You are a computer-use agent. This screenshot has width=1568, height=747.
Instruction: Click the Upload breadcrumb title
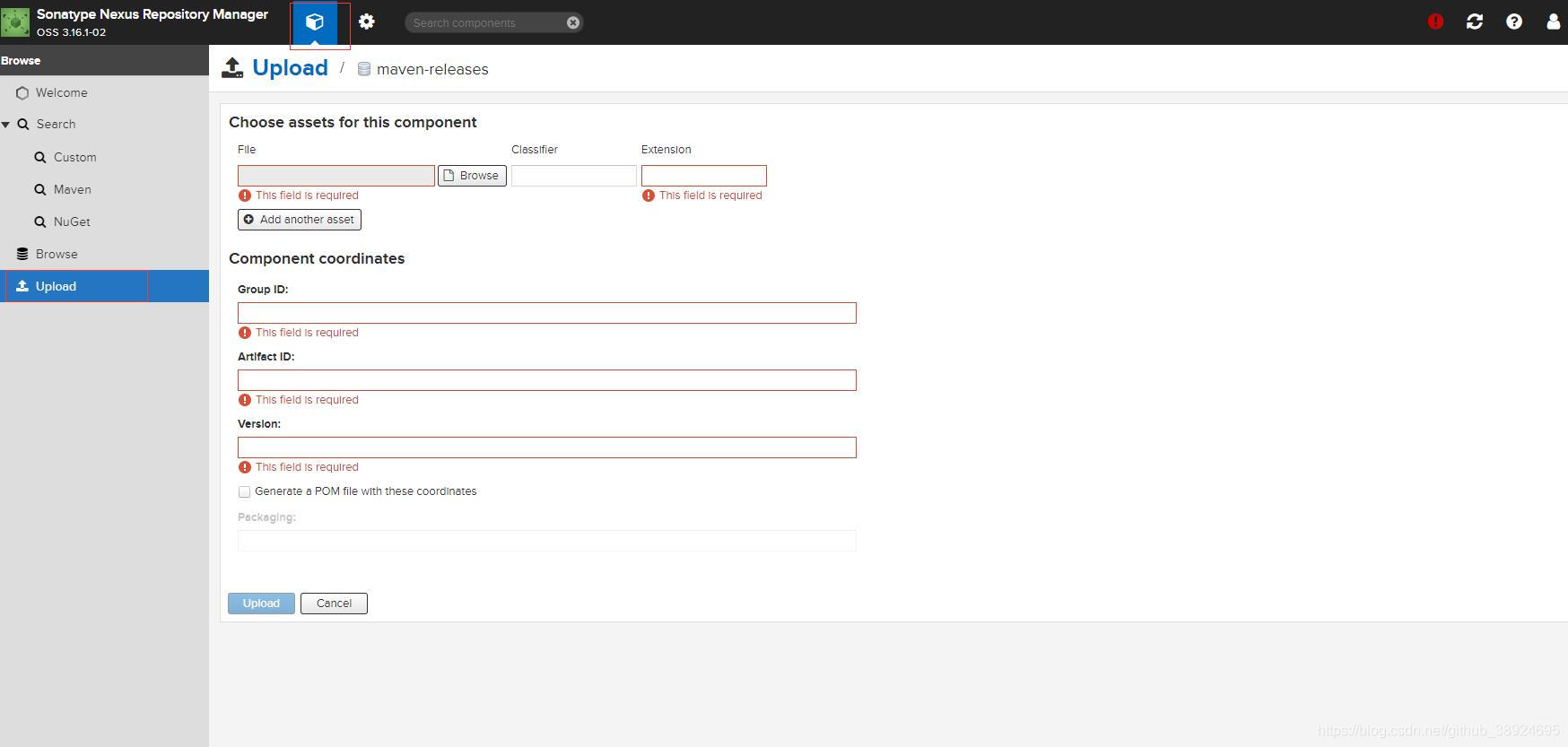pyautogui.click(x=291, y=68)
